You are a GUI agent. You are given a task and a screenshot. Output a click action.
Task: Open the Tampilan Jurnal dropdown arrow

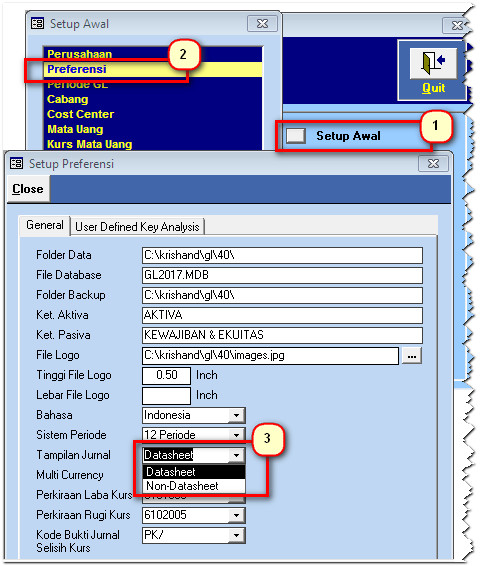[x=236, y=455]
